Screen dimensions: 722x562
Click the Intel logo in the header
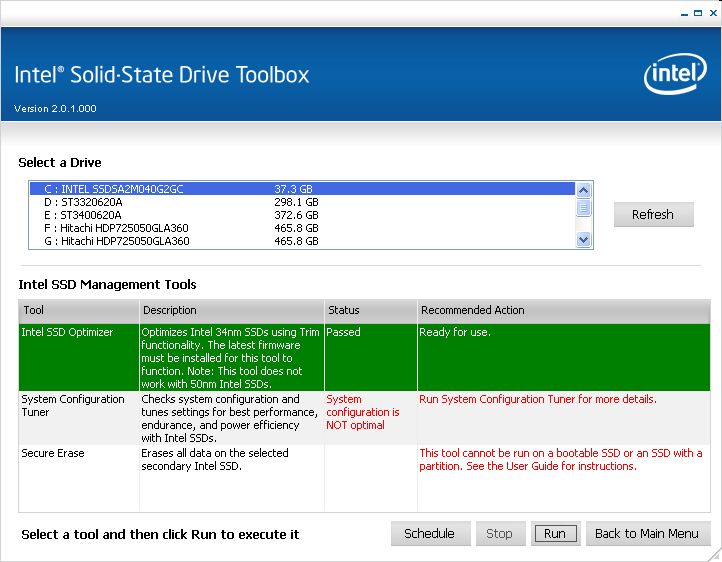[x=675, y=74]
